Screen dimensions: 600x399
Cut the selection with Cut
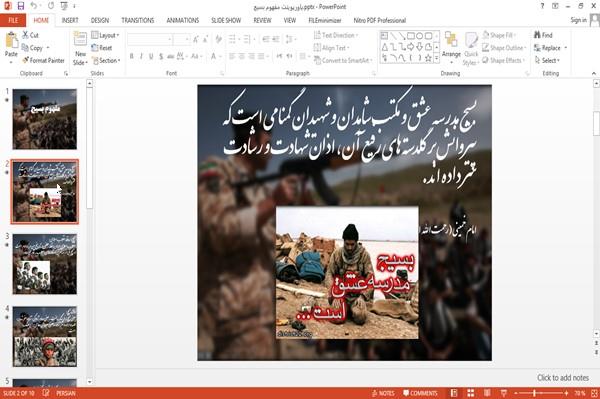pyautogui.click(x=30, y=35)
